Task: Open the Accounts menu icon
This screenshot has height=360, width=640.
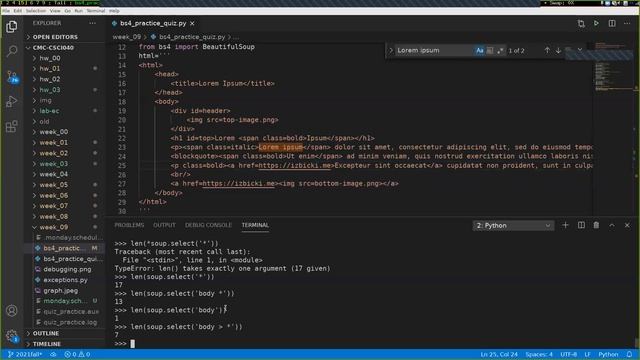Action: point(12,311)
